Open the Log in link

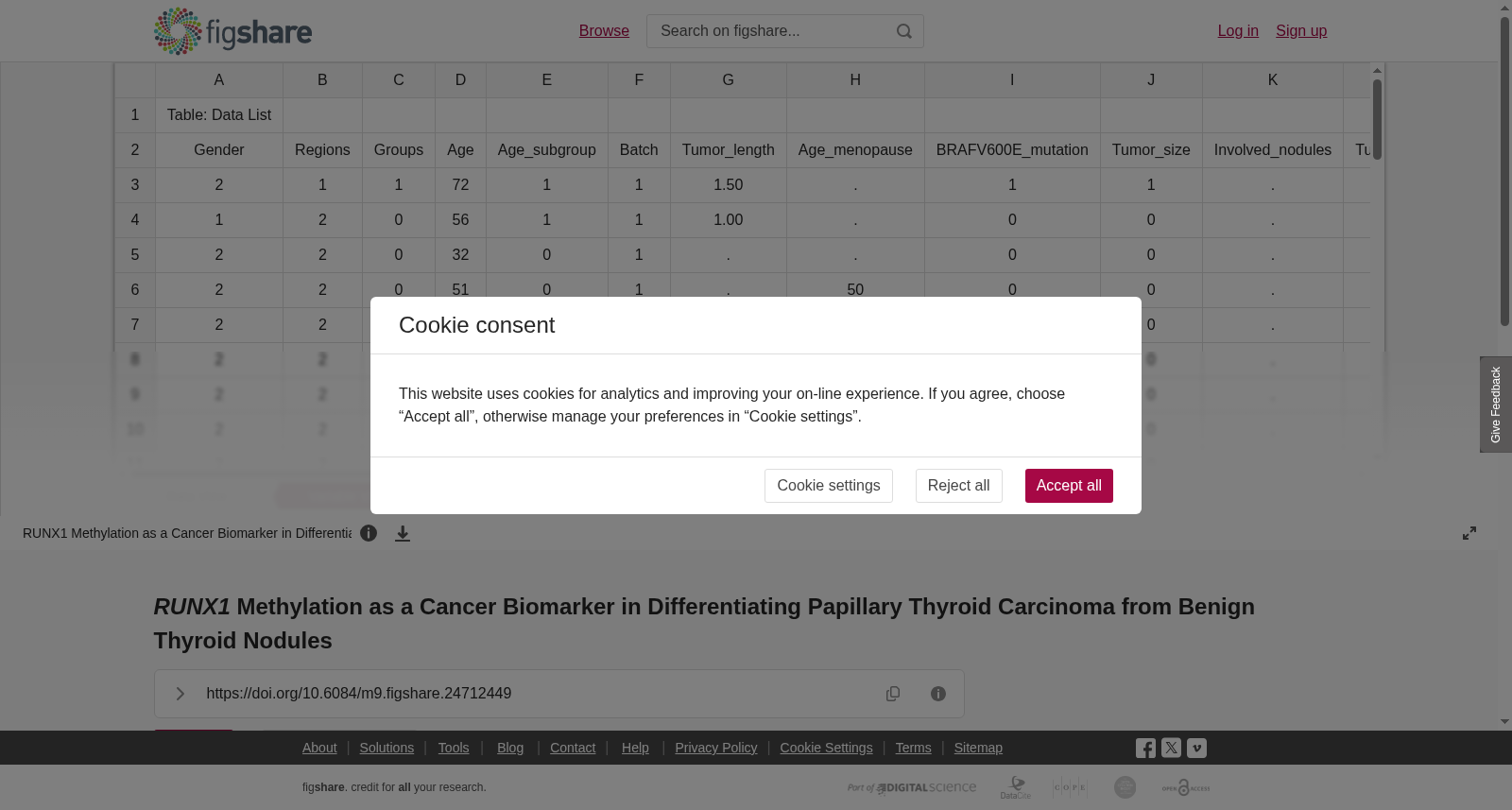point(1238,31)
